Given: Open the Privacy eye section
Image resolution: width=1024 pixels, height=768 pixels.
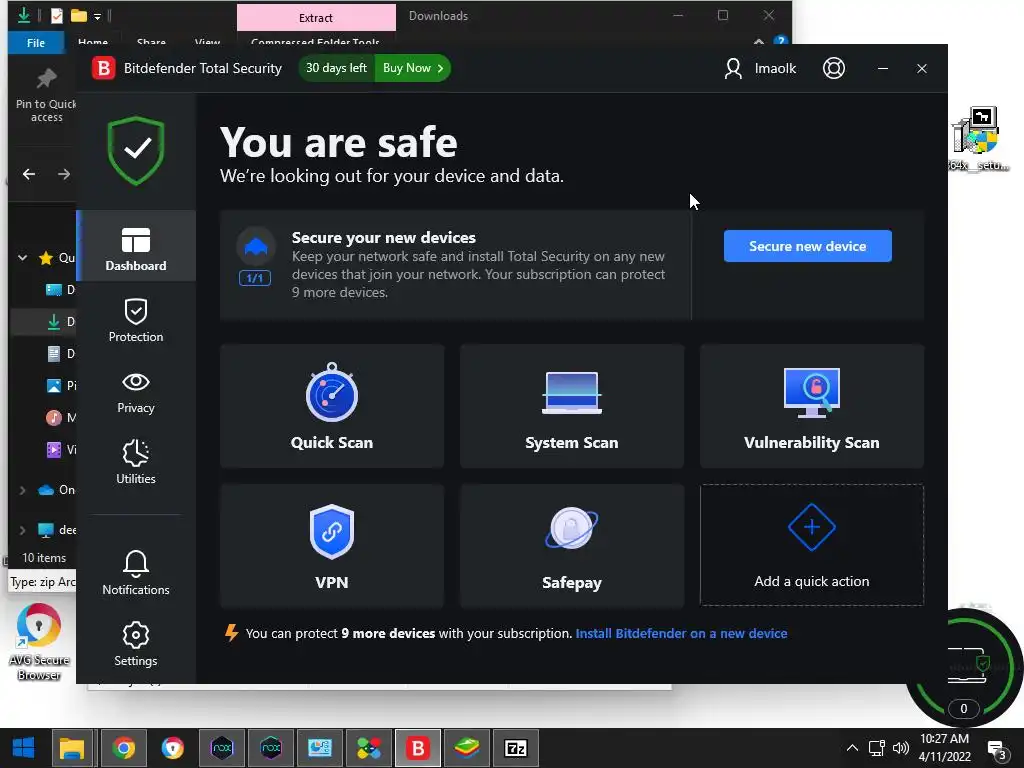Looking at the screenshot, I should coord(136,392).
